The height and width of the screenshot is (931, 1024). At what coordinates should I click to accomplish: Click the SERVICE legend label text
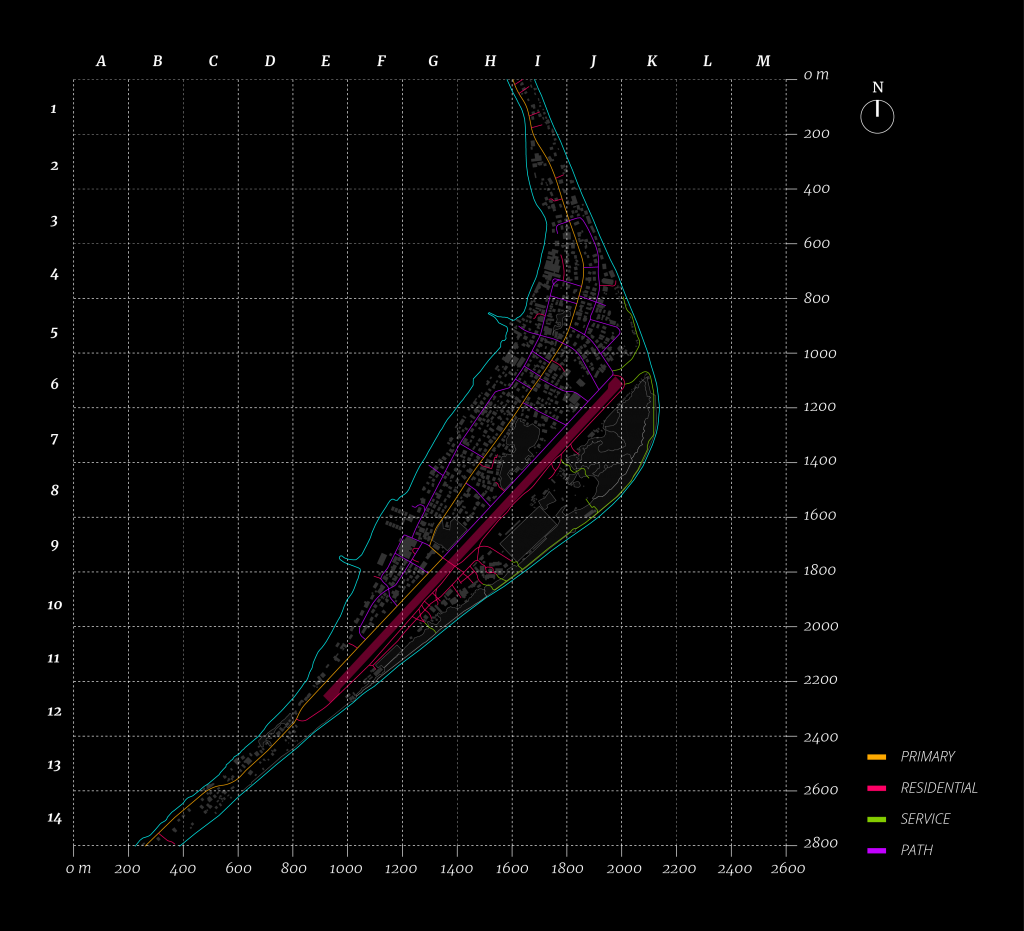(x=925, y=819)
